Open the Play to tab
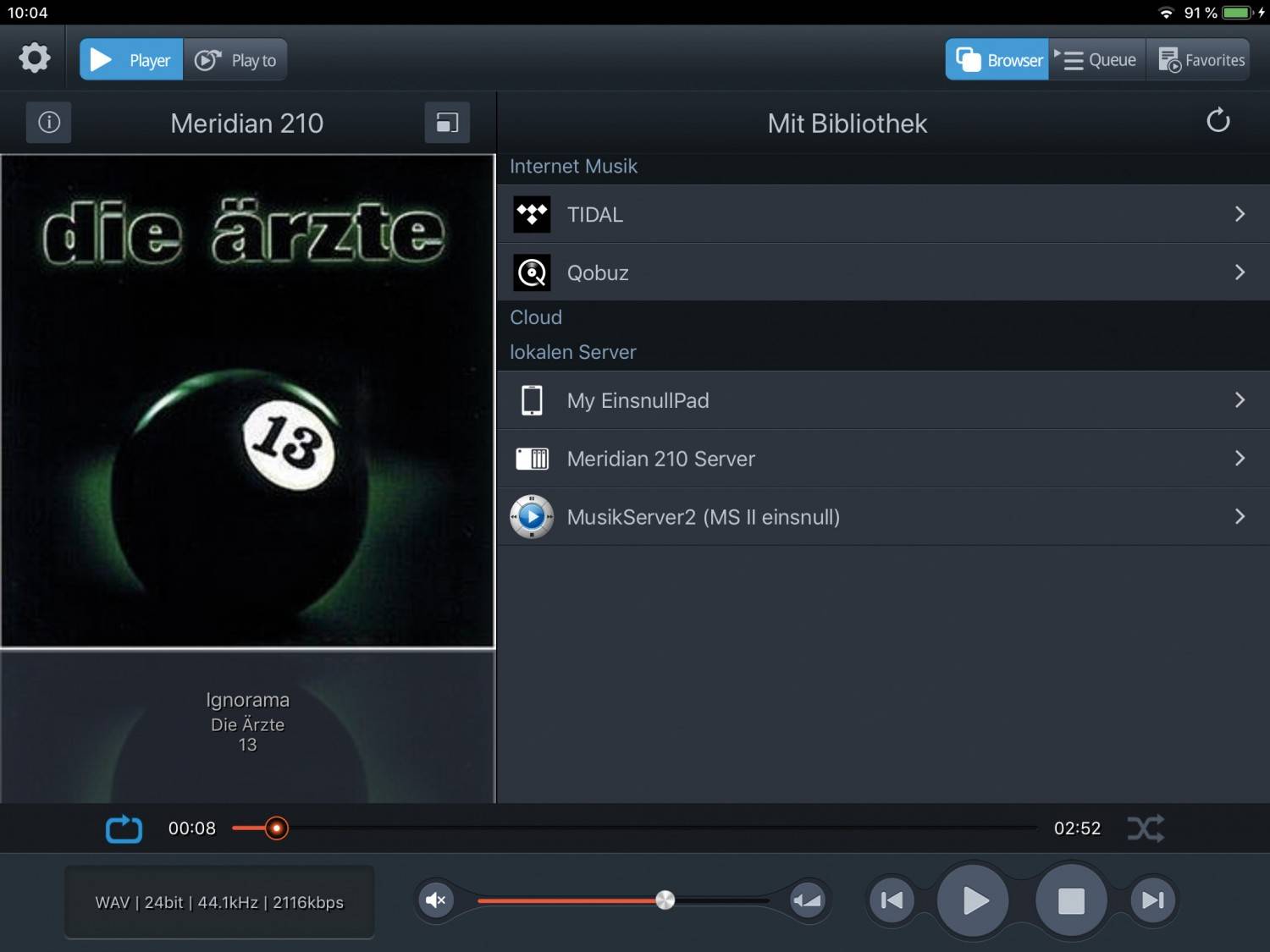The height and width of the screenshot is (952, 1270). point(235,60)
